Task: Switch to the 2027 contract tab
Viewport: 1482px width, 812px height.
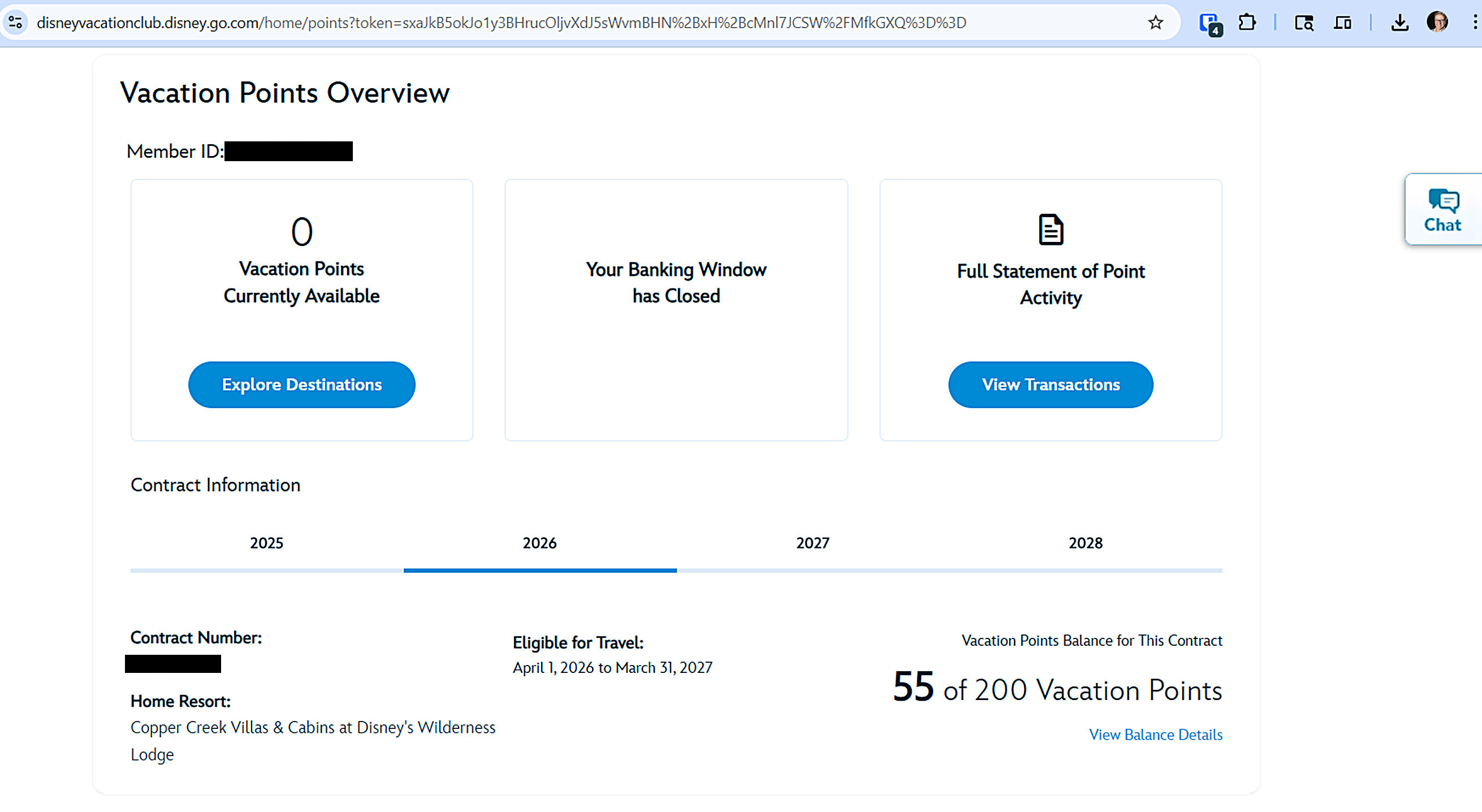Action: coord(813,543)
